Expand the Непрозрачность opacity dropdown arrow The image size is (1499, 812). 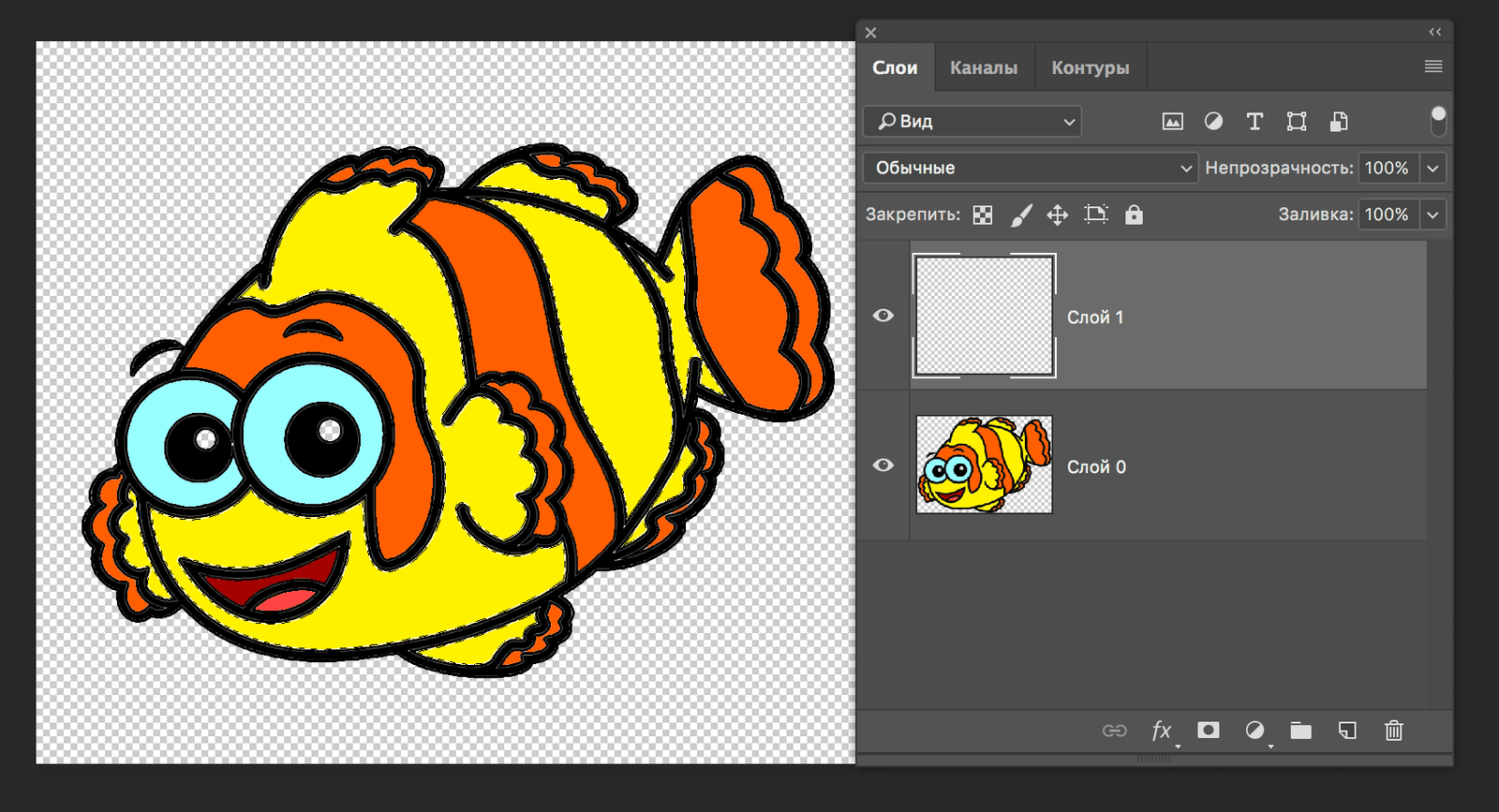coord(1432,169)
